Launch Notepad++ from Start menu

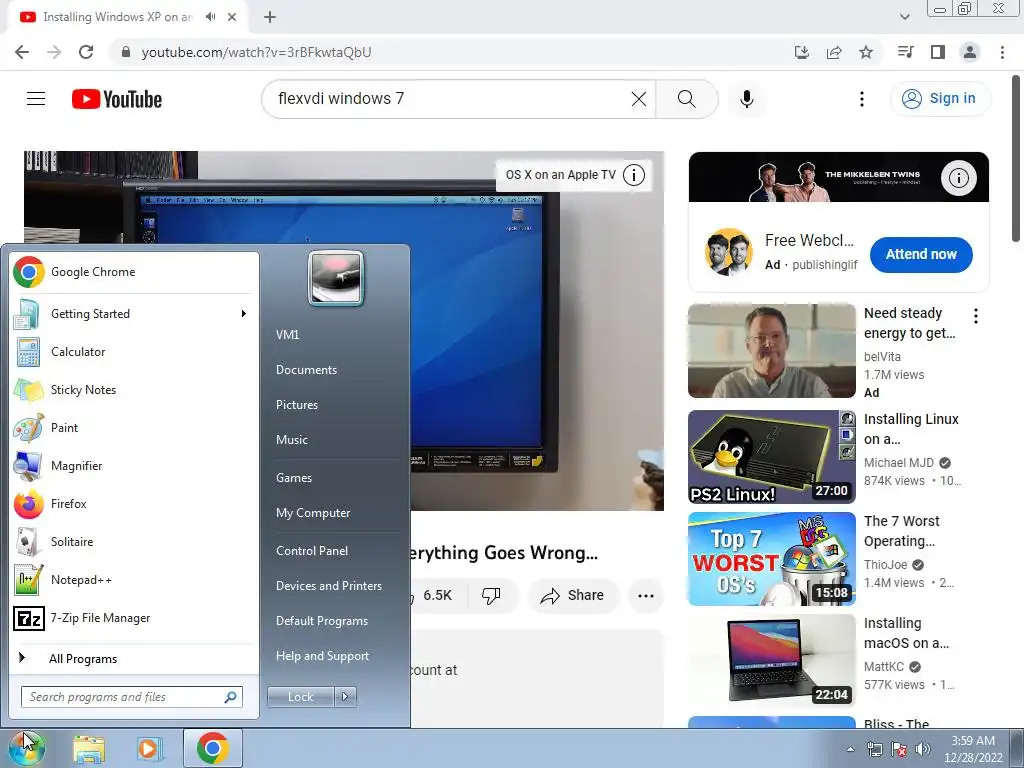click(135, 580)
